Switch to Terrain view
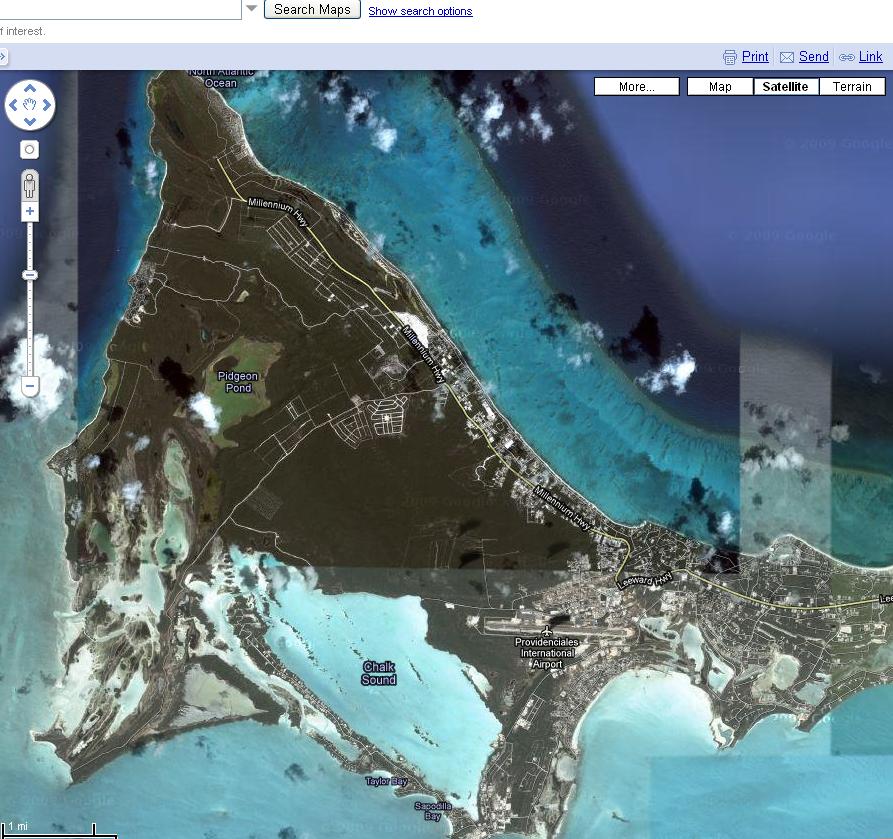The width and height of the screenshot is (893, 839). point(852,87)
